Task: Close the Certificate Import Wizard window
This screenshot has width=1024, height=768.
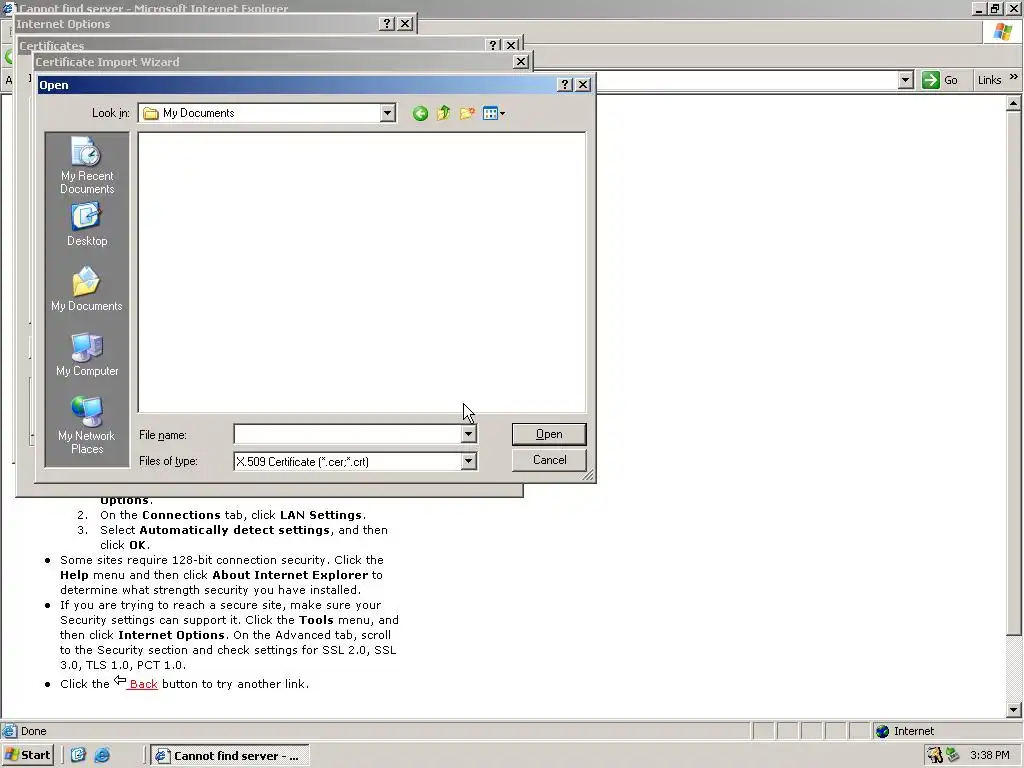Action: [x=520, y=61]
